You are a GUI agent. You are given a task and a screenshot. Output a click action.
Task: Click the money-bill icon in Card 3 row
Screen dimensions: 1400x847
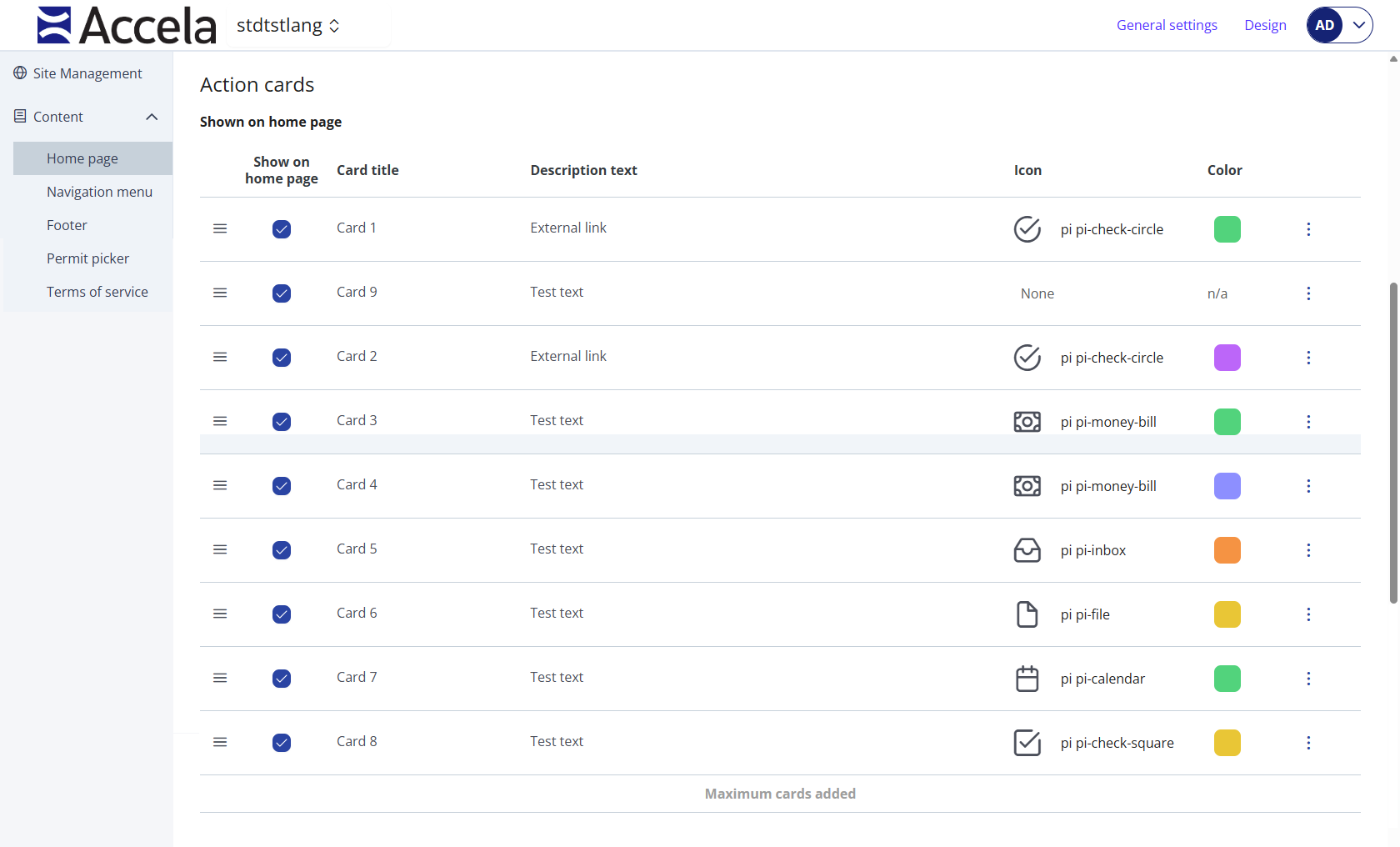(1027, 422)
